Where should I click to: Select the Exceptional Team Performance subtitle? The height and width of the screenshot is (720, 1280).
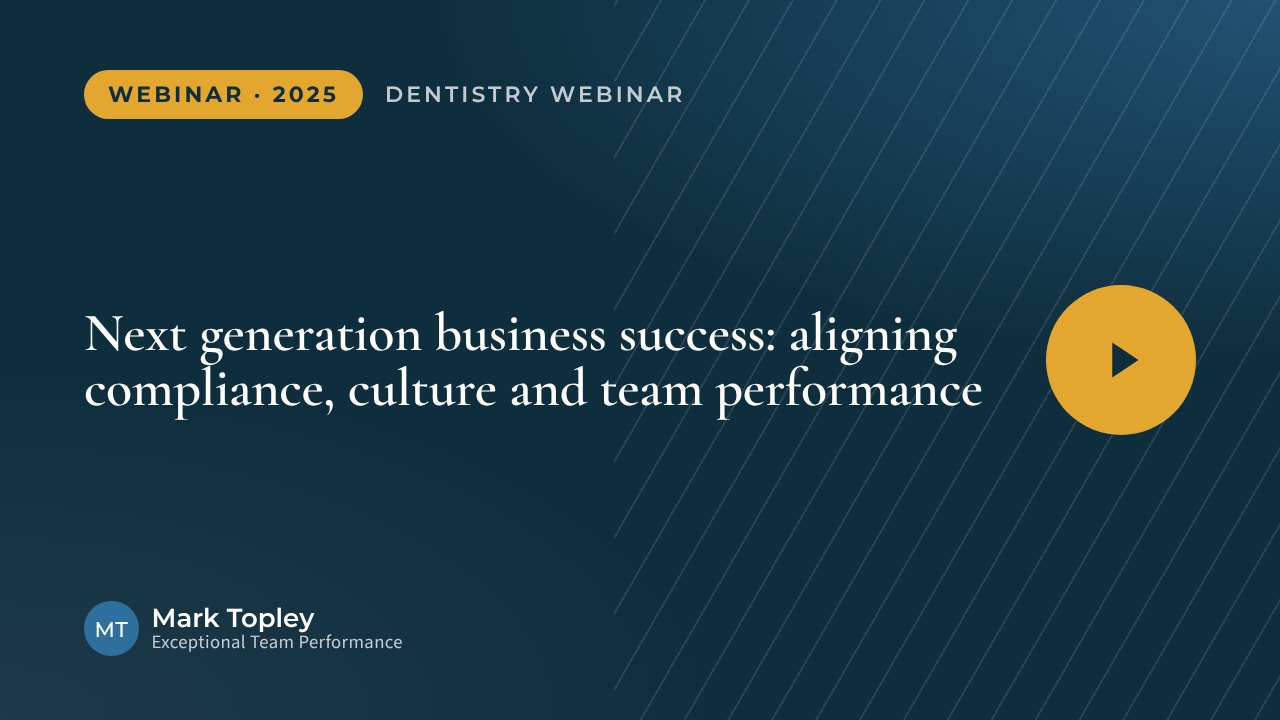pos(277,643)
